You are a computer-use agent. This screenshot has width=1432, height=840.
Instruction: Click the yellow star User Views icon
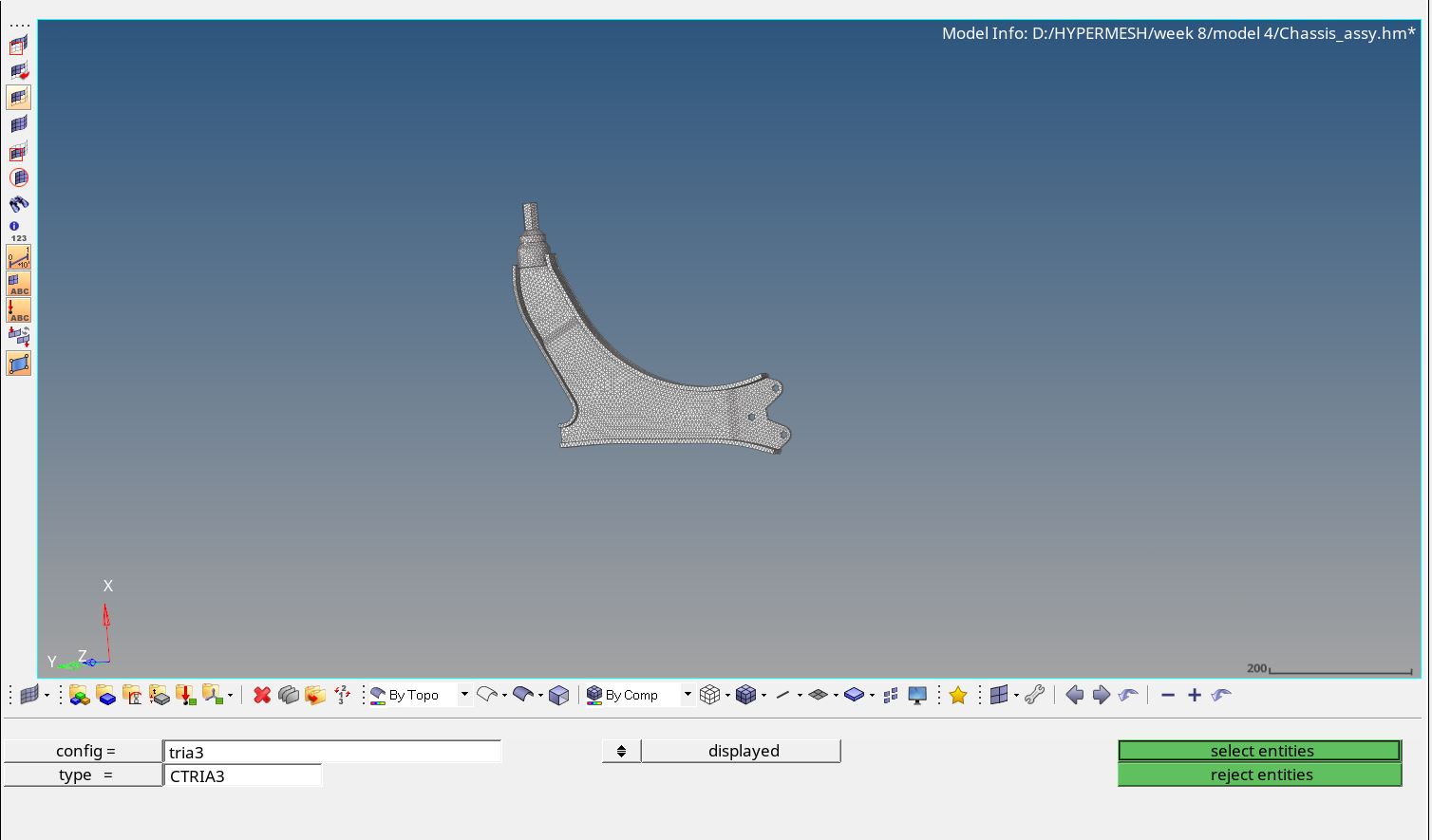pyautogui.click(x=958, y=695)
